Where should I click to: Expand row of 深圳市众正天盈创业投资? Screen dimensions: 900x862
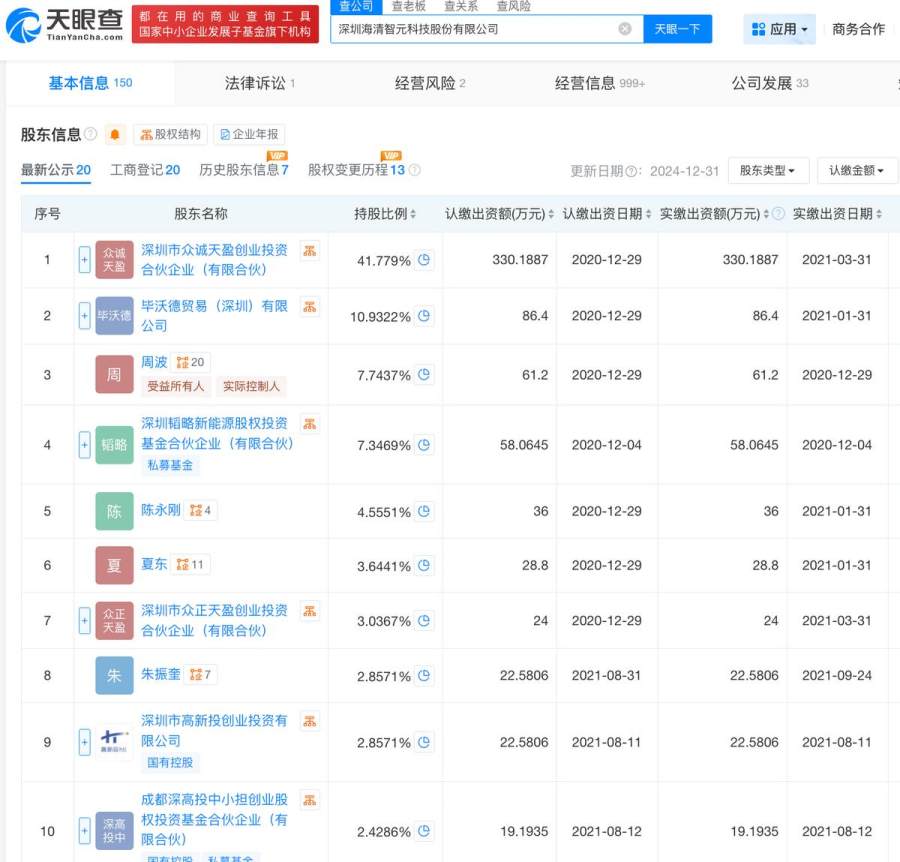tap(84, 620)
